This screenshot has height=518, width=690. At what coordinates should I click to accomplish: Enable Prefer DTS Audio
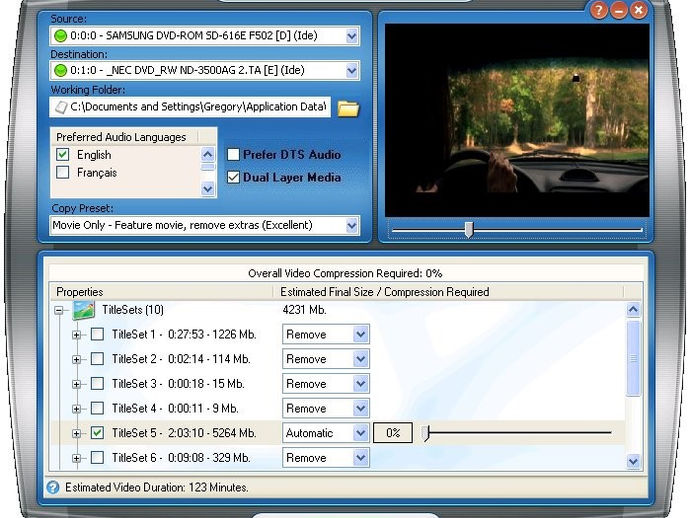[x=233, y=154]
